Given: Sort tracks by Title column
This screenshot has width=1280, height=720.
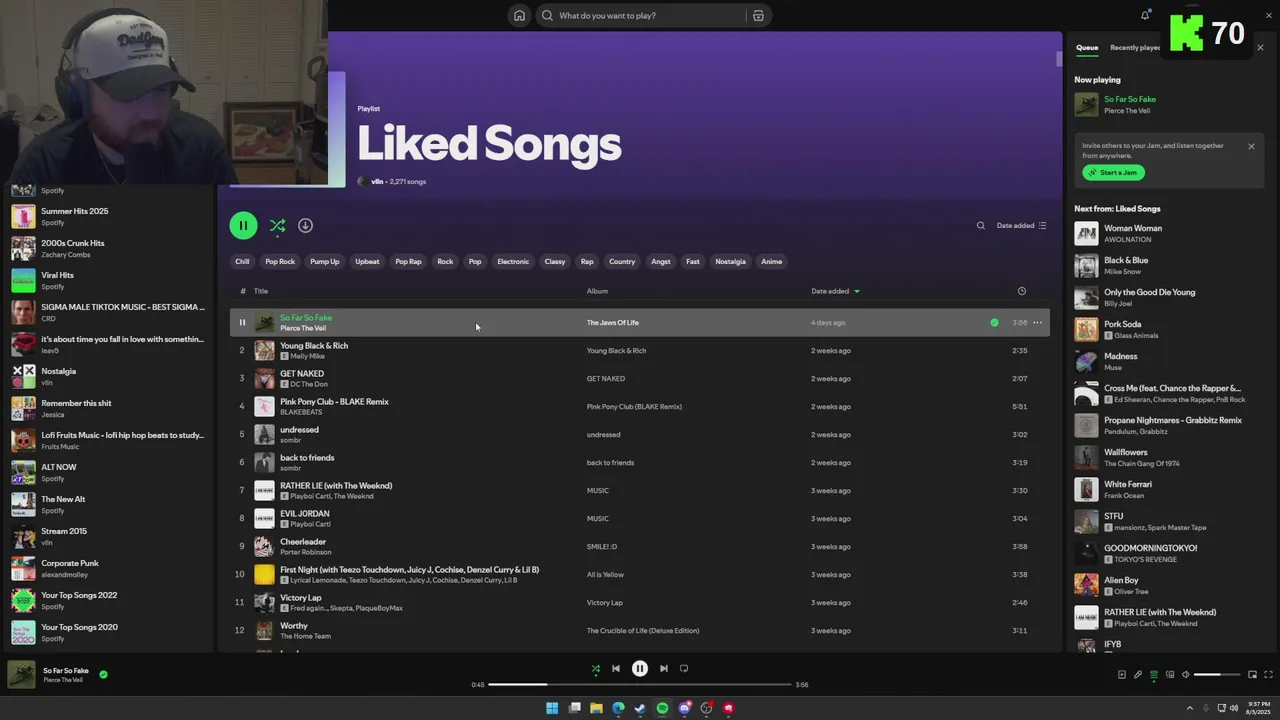Looking at the screenshot, I should point(261,291).
